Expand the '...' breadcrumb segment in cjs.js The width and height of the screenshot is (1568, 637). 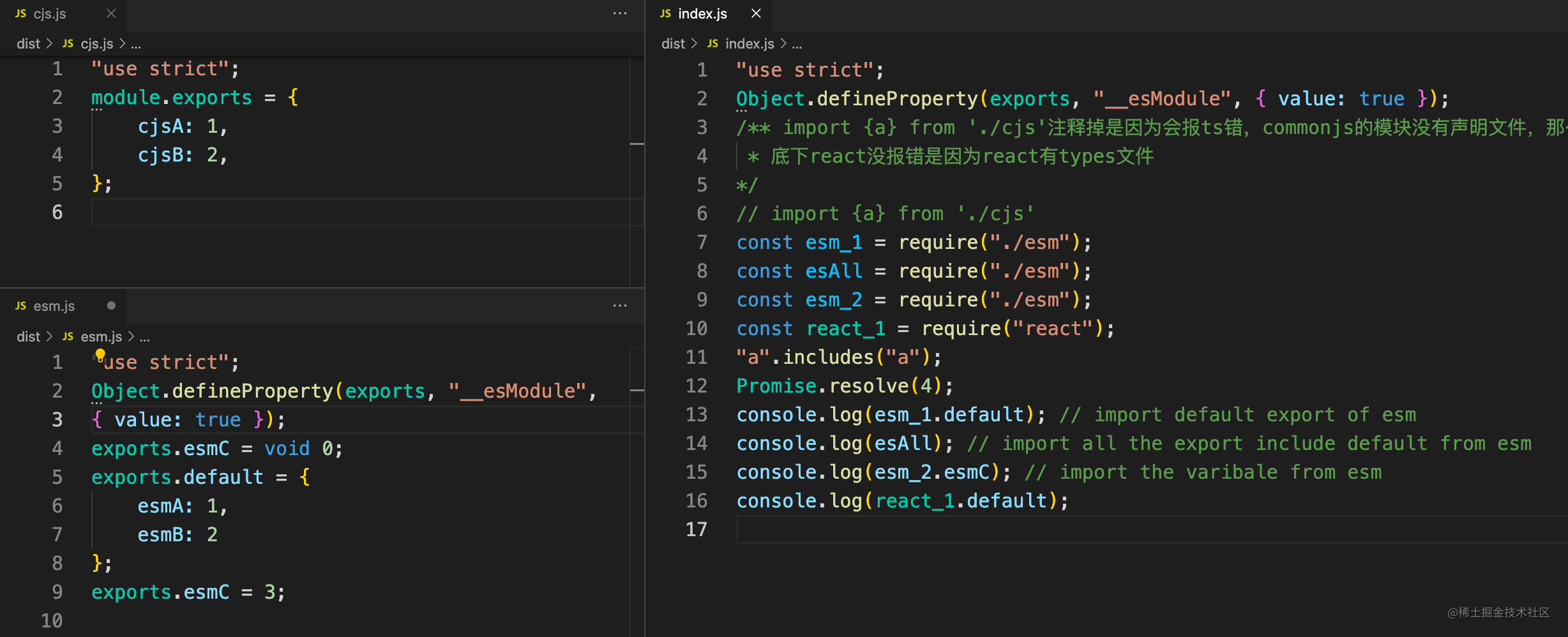point(136,44)
